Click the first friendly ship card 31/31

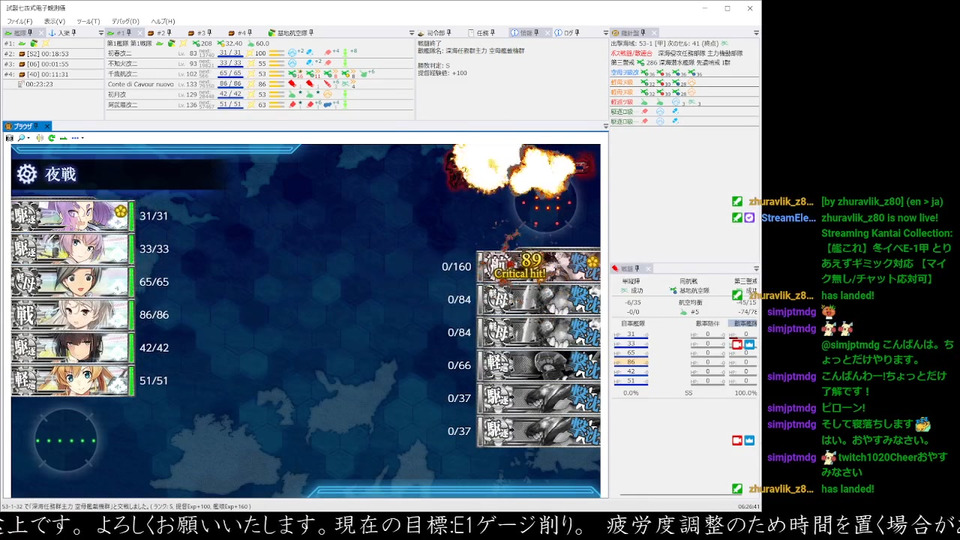(x=73, y=216)
